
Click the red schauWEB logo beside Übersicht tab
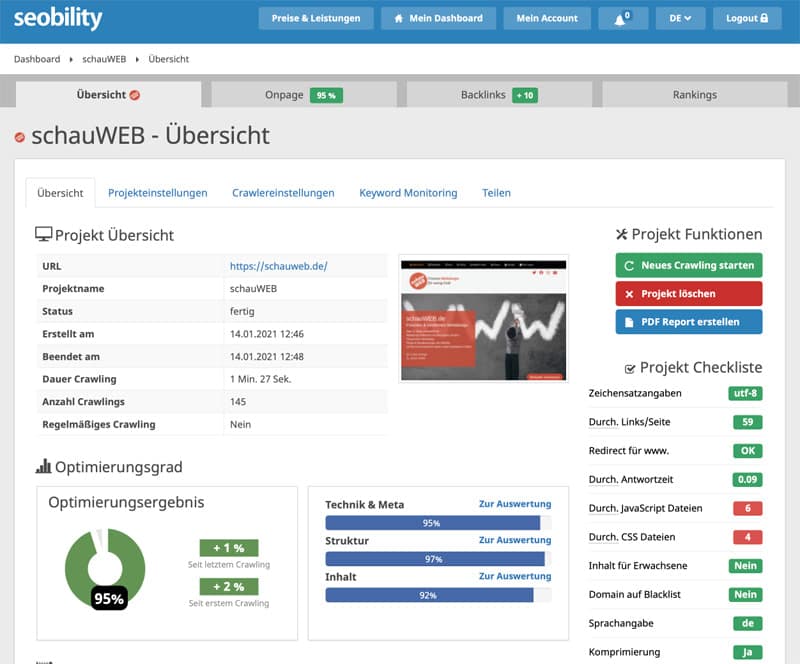pyautogui.click(x=135, y=95)
